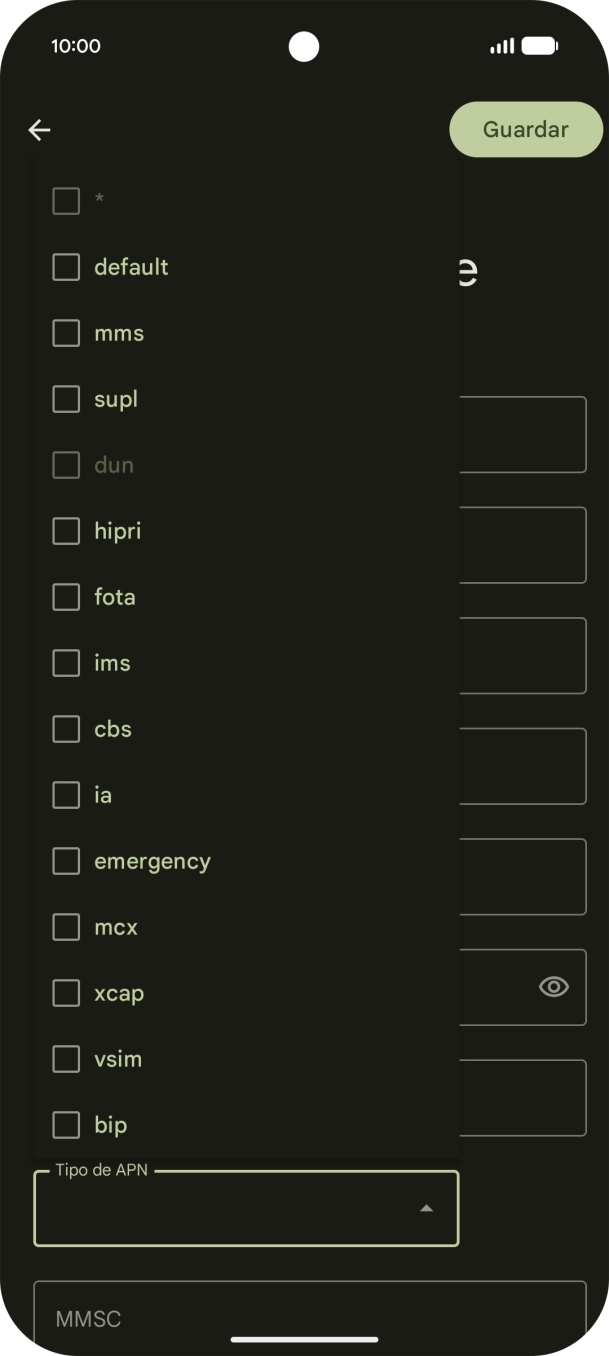Tap the back arrow icon
Image resolution: width=609 pixels, height=1356 pixels.
39,130
